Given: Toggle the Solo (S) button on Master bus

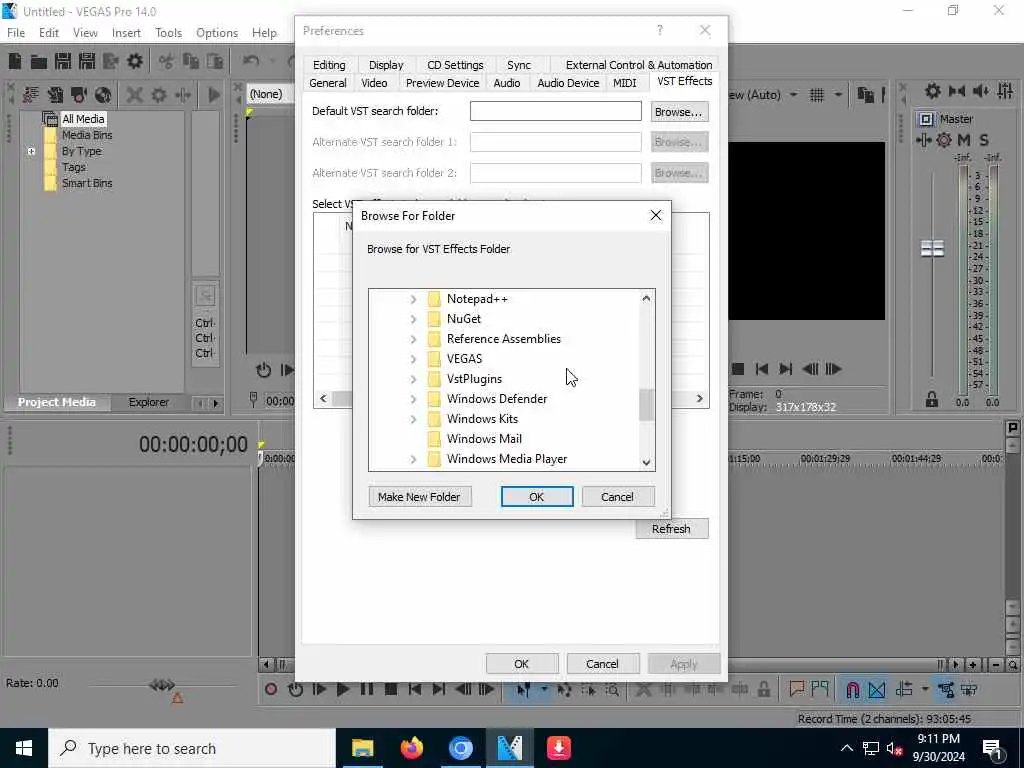Looking at the screenshot, I should 984,140.
